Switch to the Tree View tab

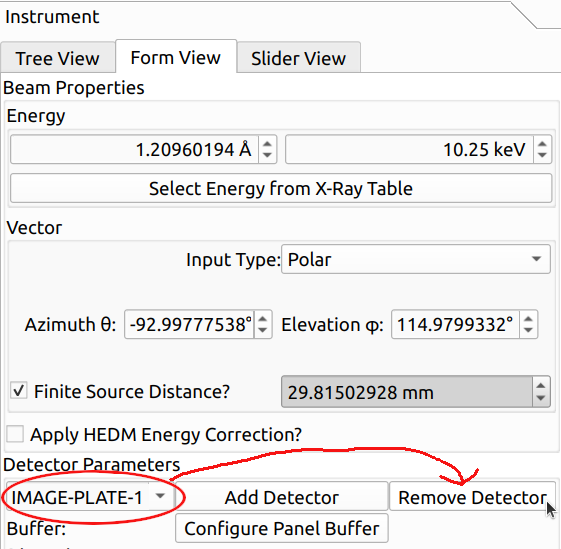[x=58, y=58]
